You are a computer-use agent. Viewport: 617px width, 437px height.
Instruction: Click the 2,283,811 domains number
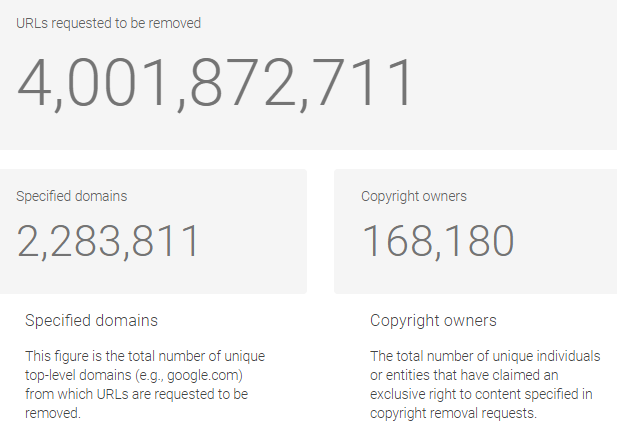(107, 241)
